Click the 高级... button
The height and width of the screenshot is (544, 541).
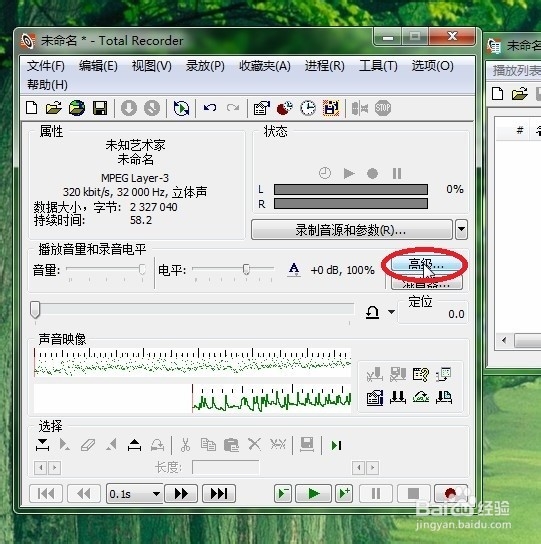427,265
